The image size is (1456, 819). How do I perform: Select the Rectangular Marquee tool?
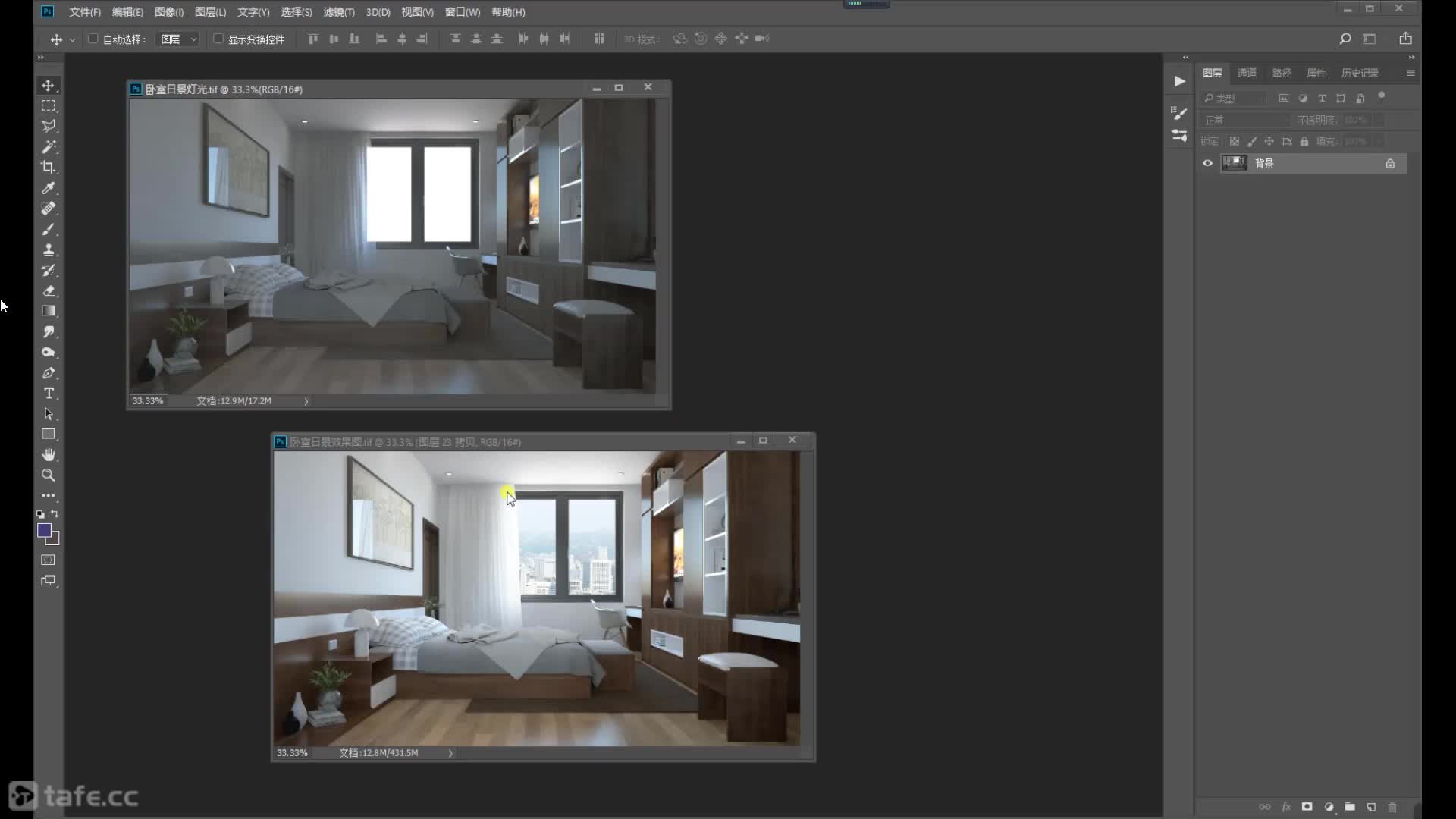49,106
